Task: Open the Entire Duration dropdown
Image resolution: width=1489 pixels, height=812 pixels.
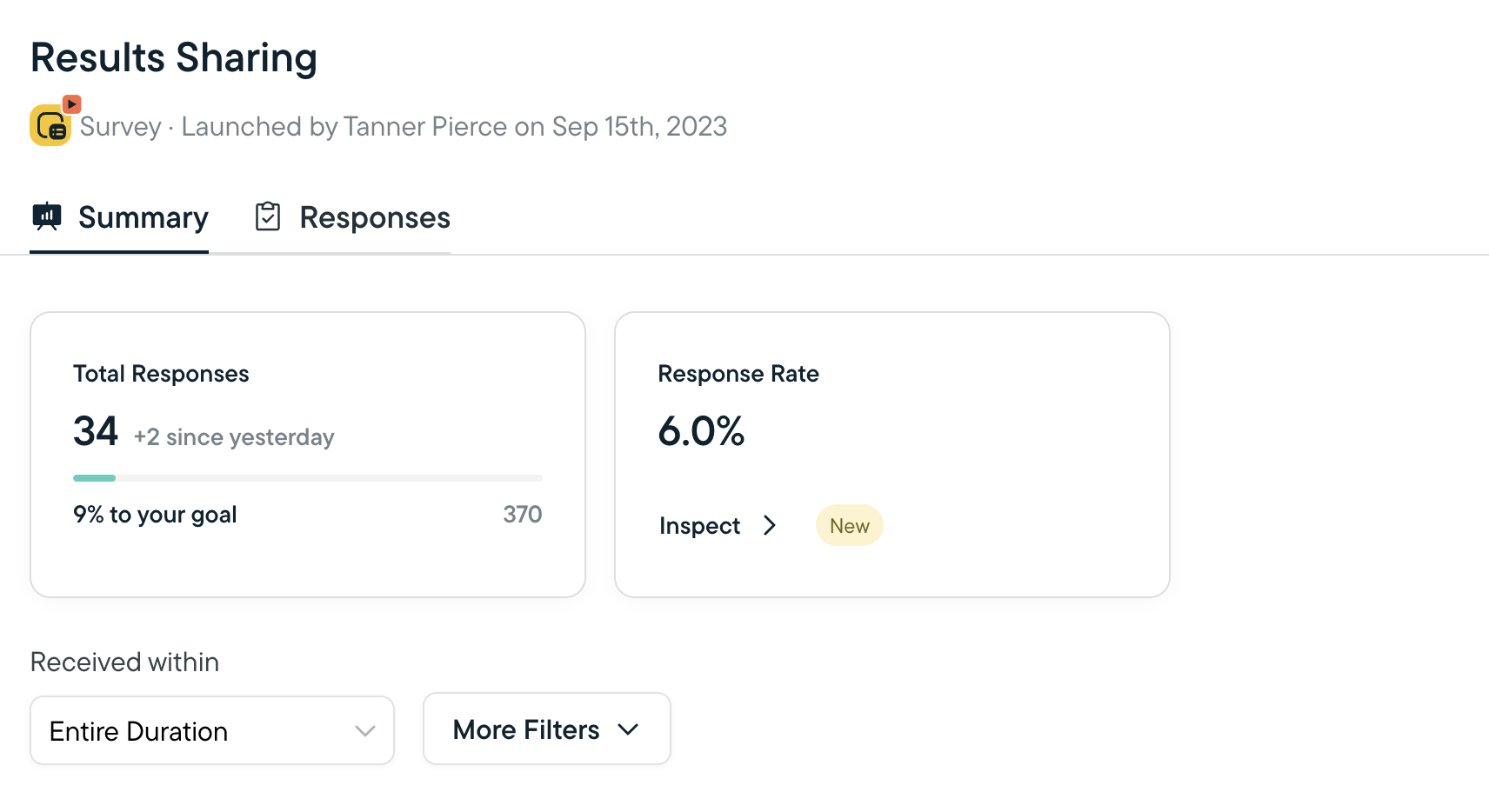Action: [212, 731]
